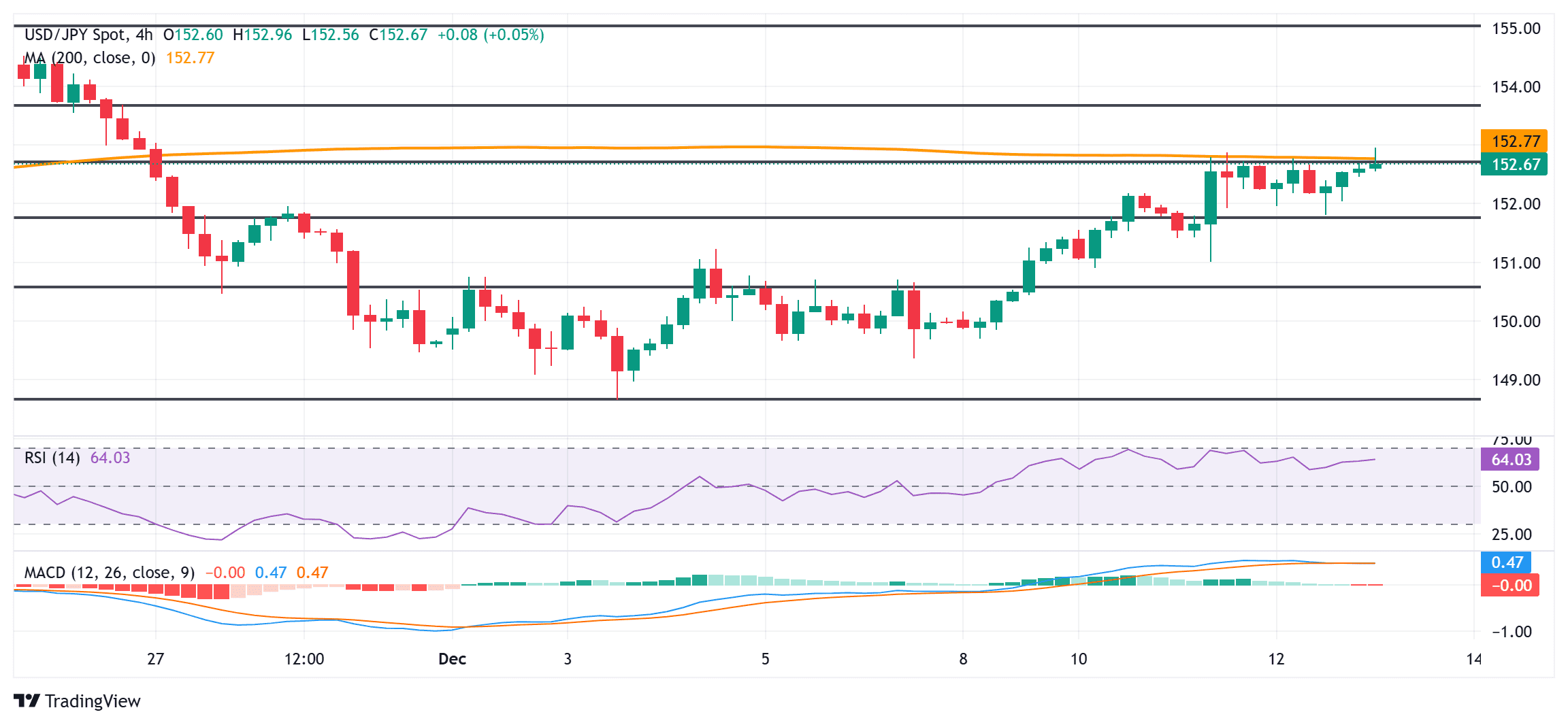Click the 155.00 price axis label
1568x725 pixels.
coord(1516,29)
